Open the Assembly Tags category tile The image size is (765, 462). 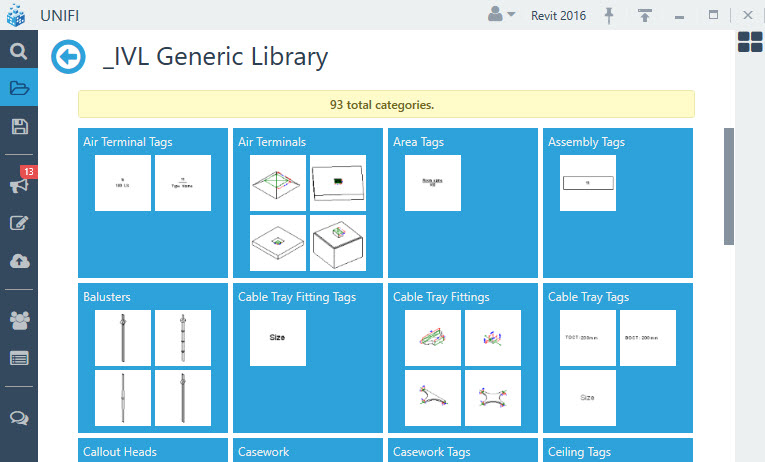(x=618, y=203)
